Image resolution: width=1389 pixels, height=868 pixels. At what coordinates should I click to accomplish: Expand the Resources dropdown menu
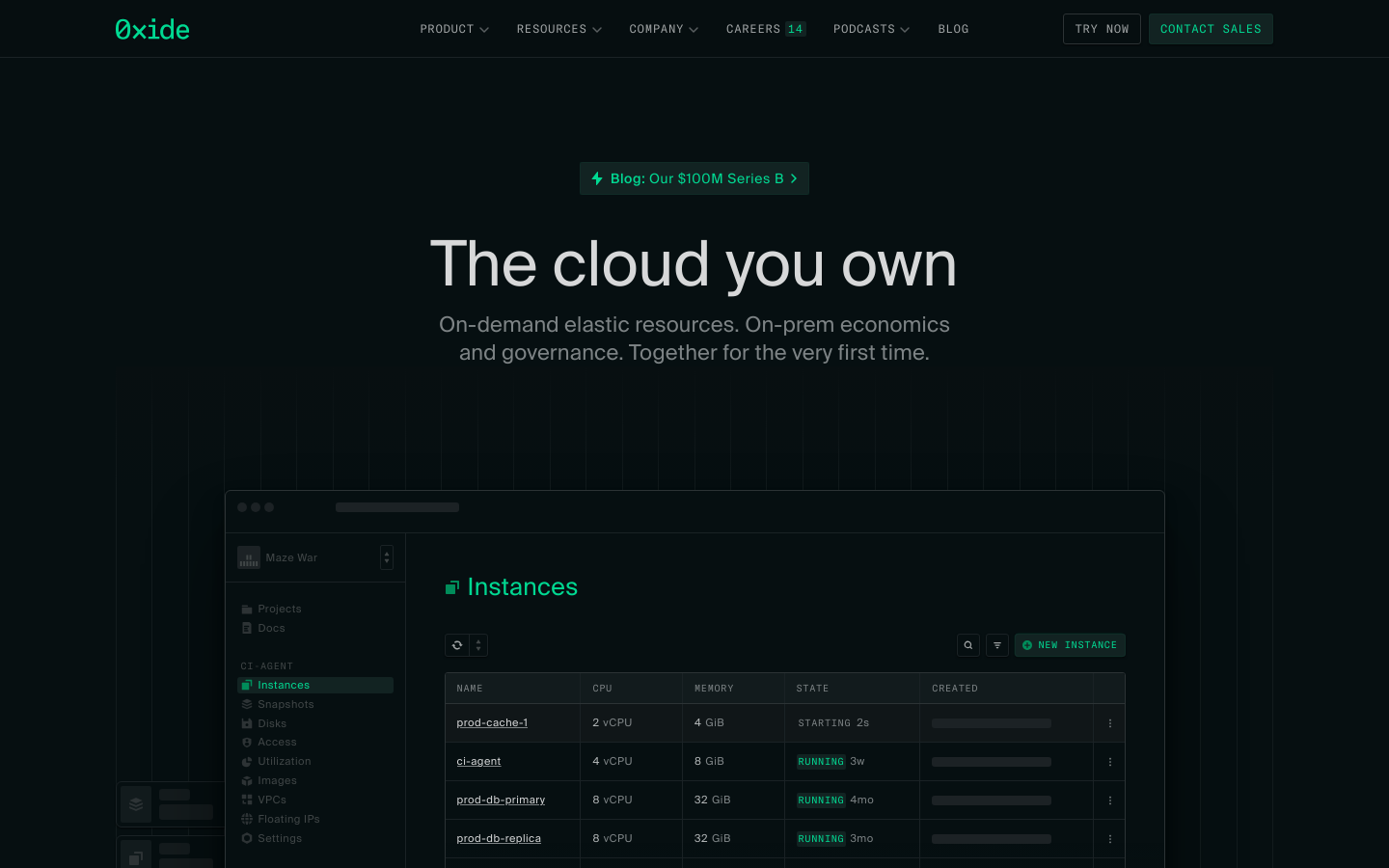pos(558,29)
